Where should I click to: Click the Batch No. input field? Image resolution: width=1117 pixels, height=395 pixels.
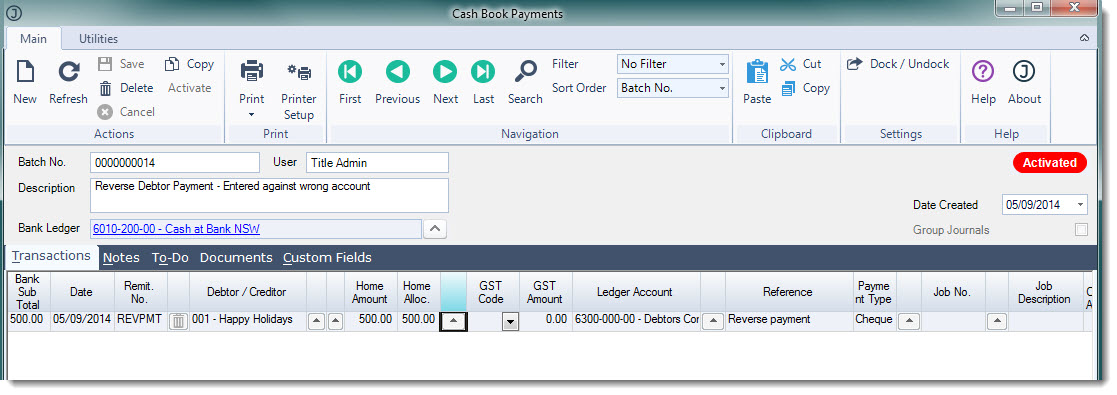click(175, 163)
